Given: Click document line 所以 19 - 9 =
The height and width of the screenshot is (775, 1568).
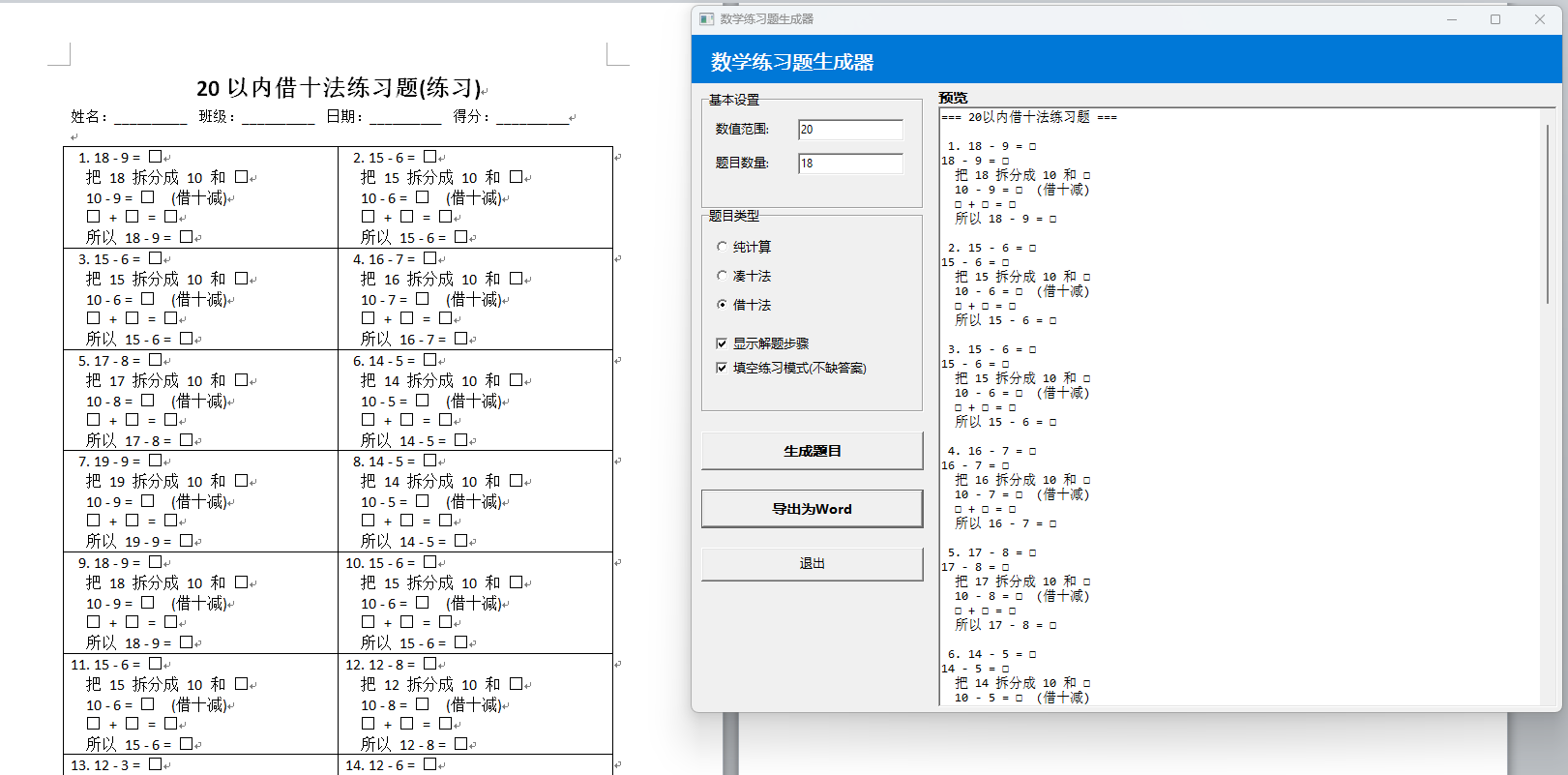Looking at the screenshot, I should 139,542.
